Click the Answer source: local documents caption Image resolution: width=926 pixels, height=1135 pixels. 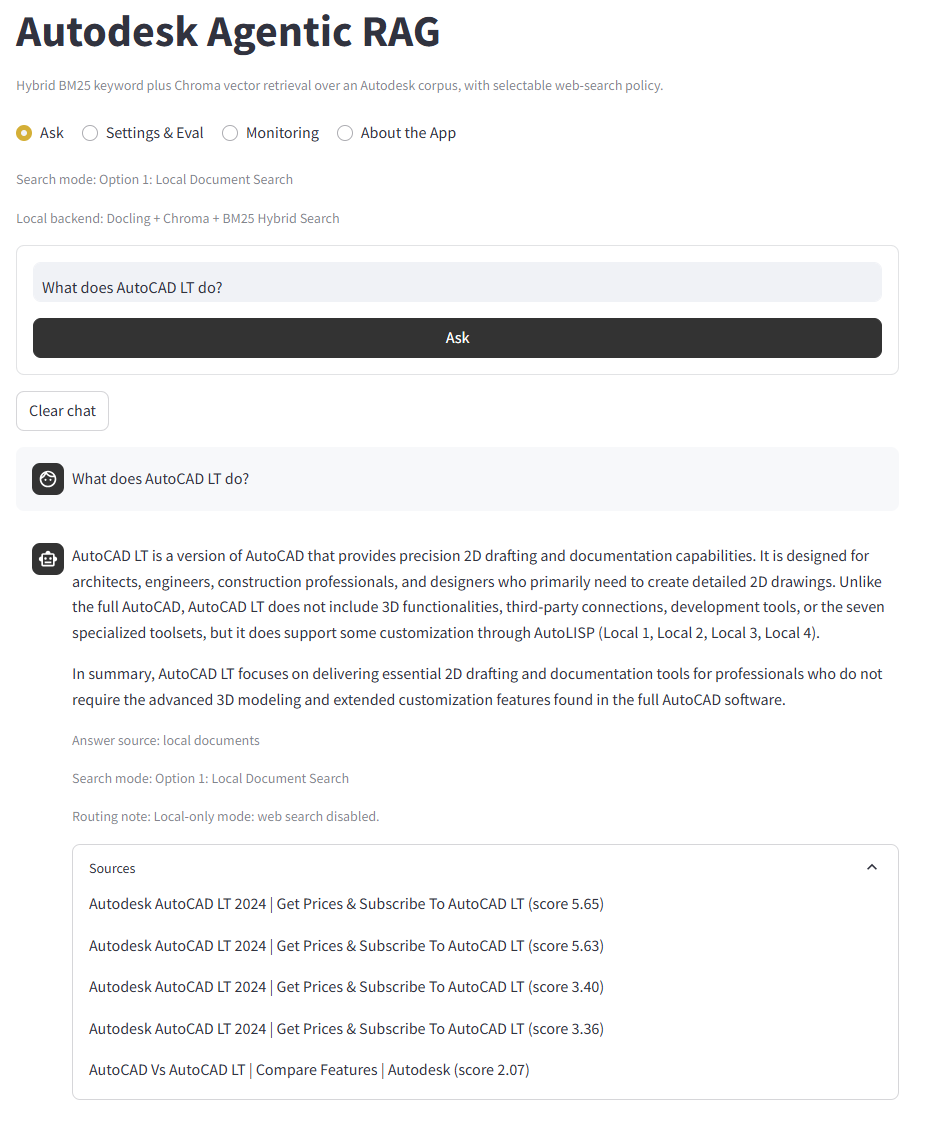pyautogui.click(x=166, y=741)
